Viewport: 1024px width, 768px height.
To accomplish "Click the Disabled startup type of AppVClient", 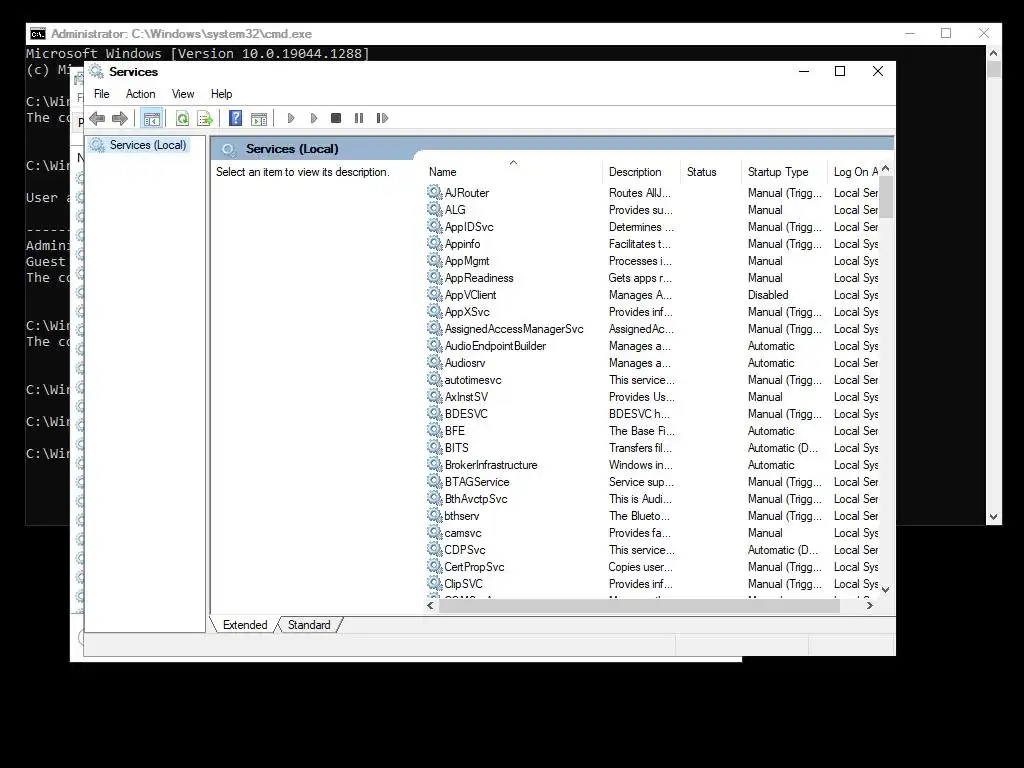I will click(768, 295).
